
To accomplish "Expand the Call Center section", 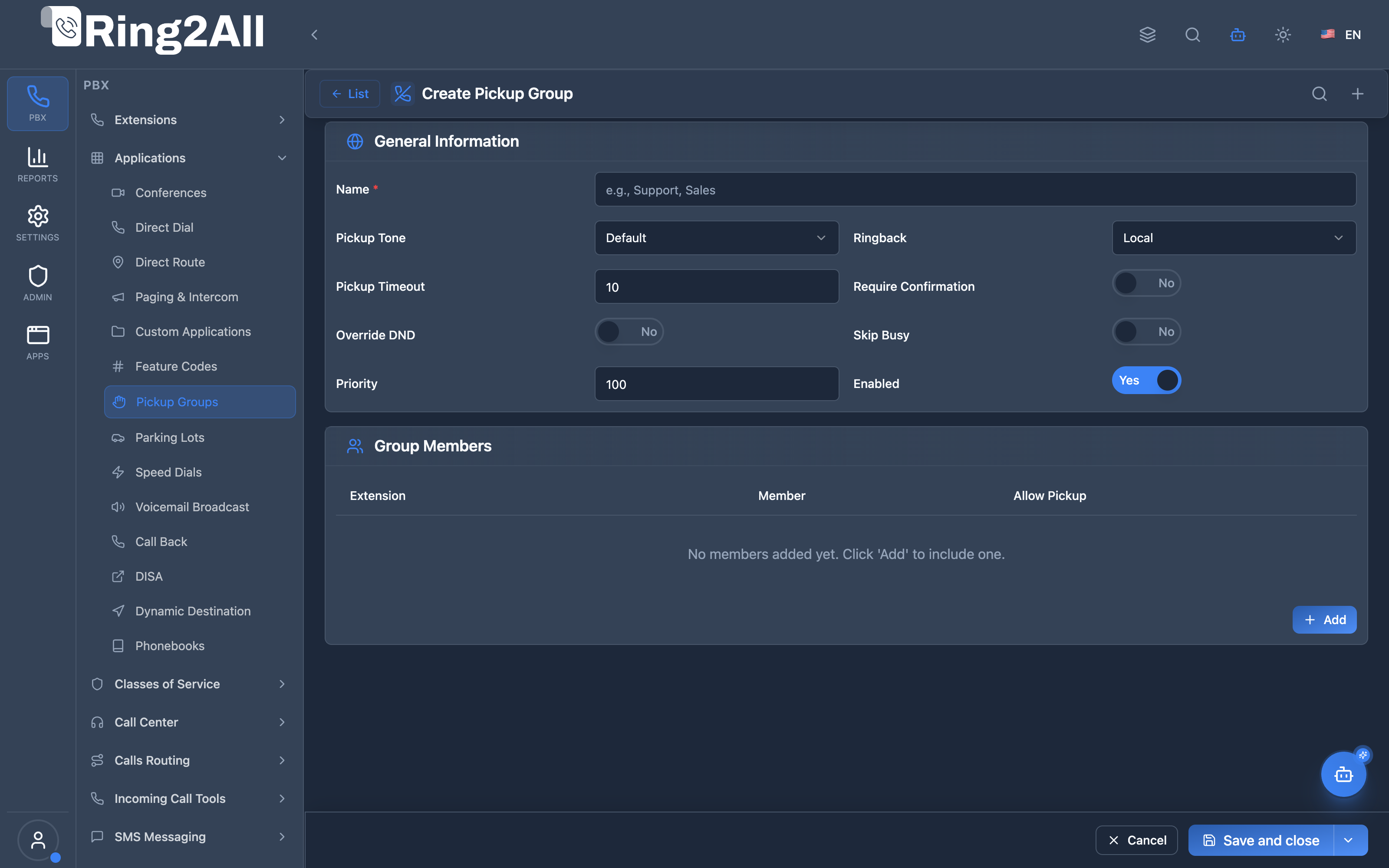I will tap(188, 722).
